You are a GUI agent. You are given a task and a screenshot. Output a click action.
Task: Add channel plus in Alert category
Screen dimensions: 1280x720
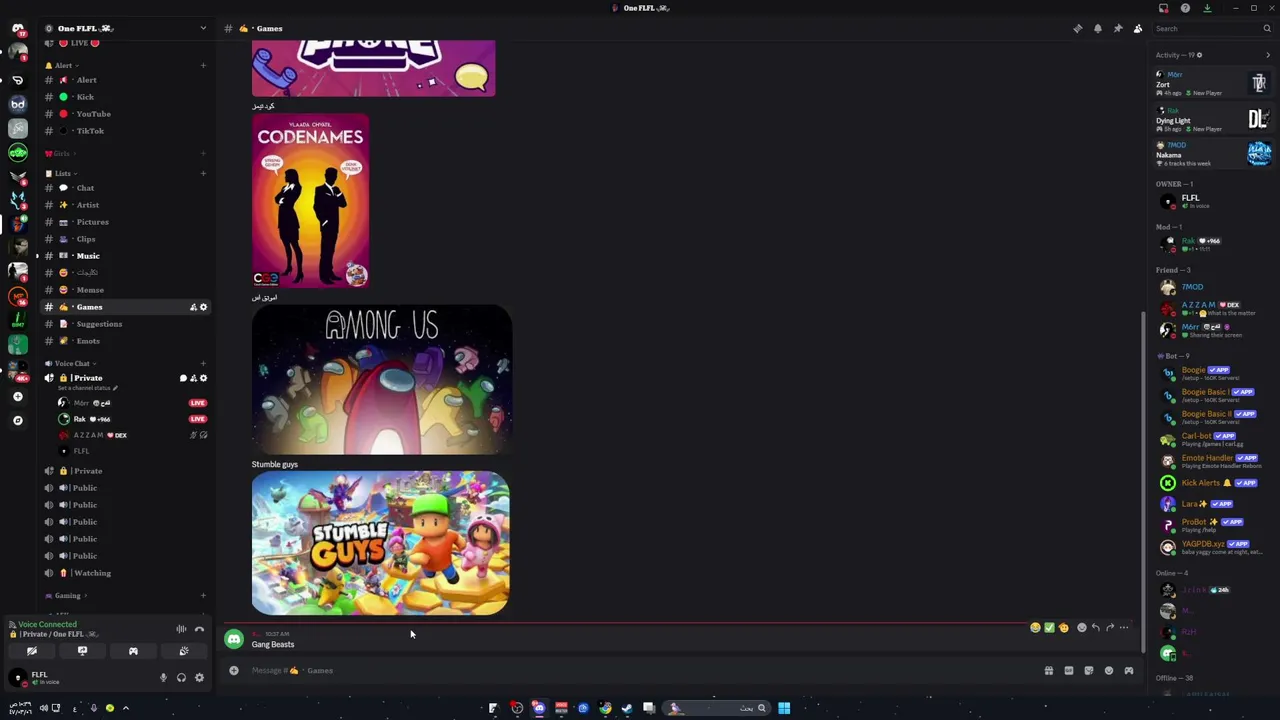pyautogui.click(x=203, y=65)
